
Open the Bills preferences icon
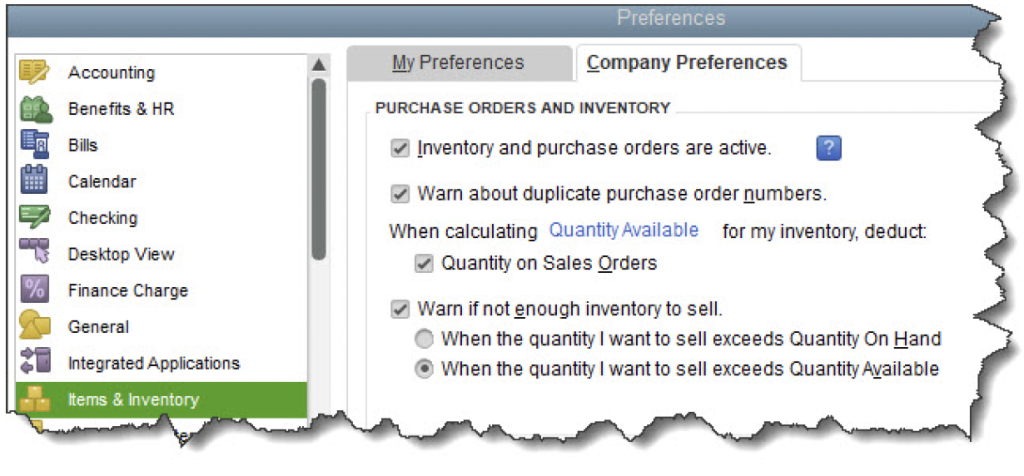point(34,145)
